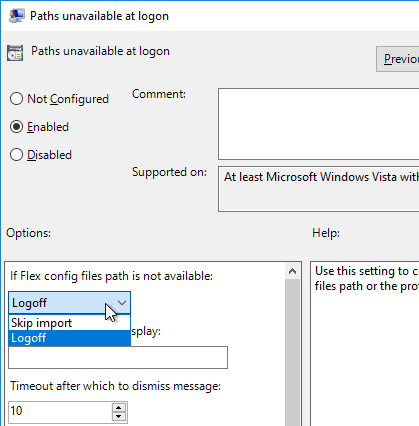The image size is (419, 426).
Task: Increase timeout with the up spinner arrow
Action: (x=119, y=407)
